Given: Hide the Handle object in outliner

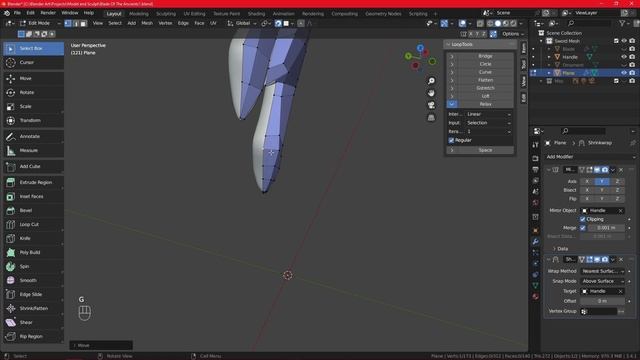Looking at the screenshot, I should pos(624,57).
